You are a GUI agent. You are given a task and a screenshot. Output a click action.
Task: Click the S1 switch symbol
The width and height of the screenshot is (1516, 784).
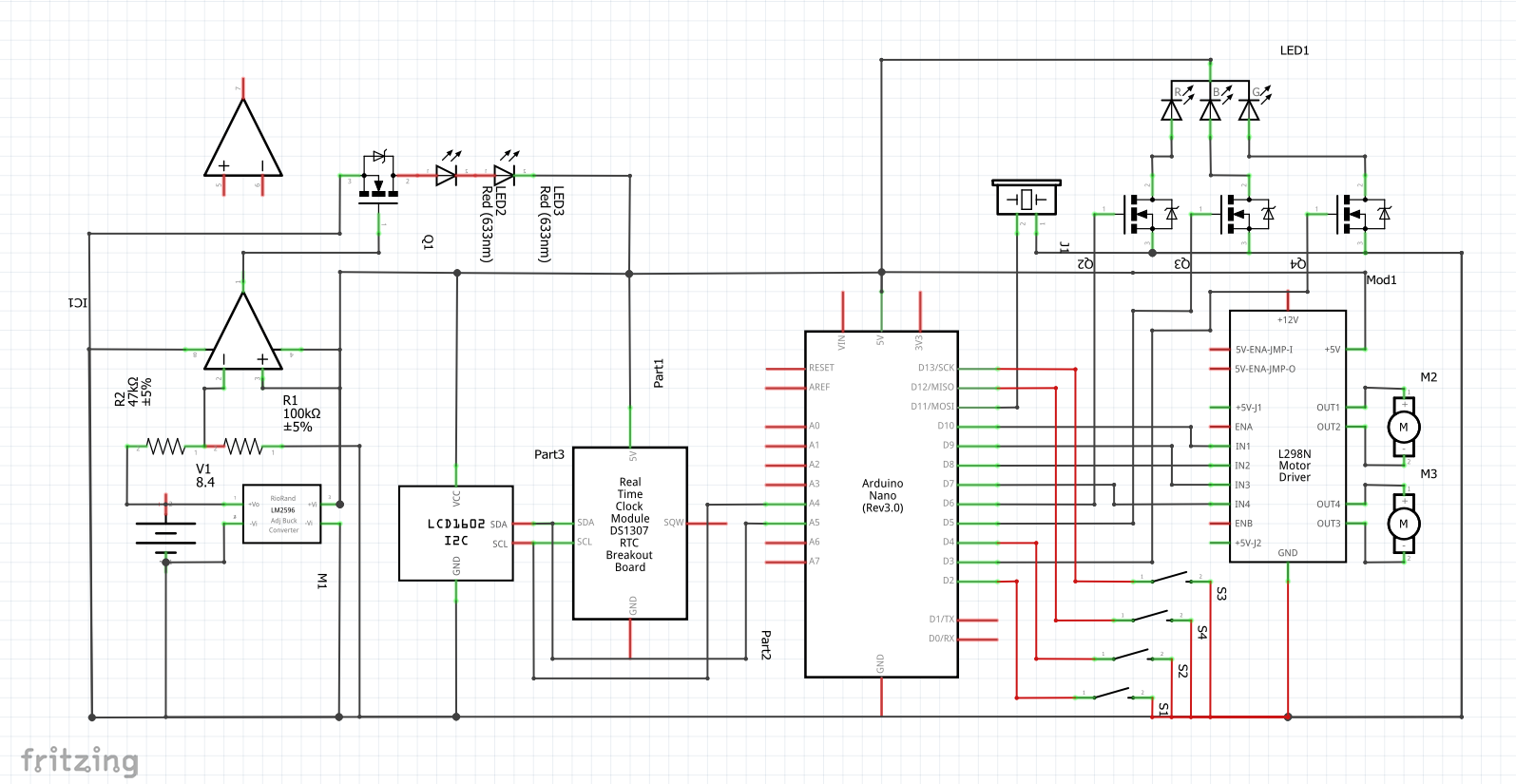coord(1113,693)
